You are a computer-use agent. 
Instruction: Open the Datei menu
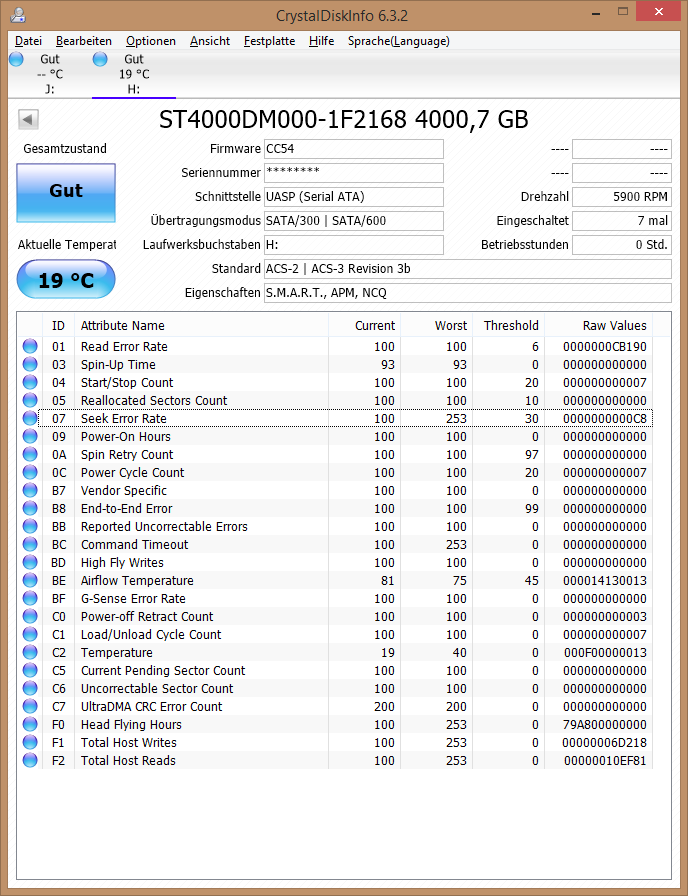(x=28, y=41)
